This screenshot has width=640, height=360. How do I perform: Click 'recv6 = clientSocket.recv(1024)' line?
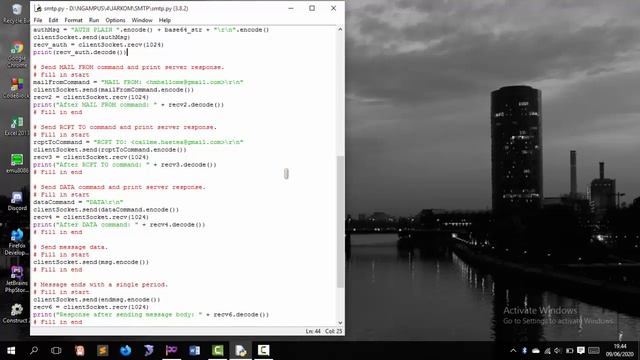coord(91,307)
